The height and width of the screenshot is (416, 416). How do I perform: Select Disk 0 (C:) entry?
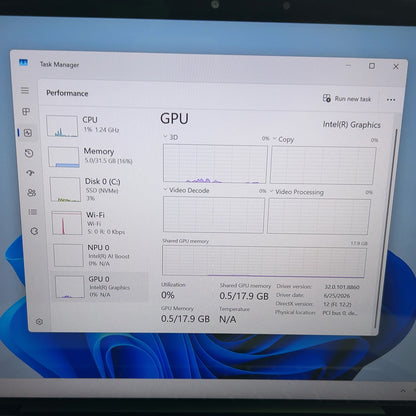[x=98, y=189]
